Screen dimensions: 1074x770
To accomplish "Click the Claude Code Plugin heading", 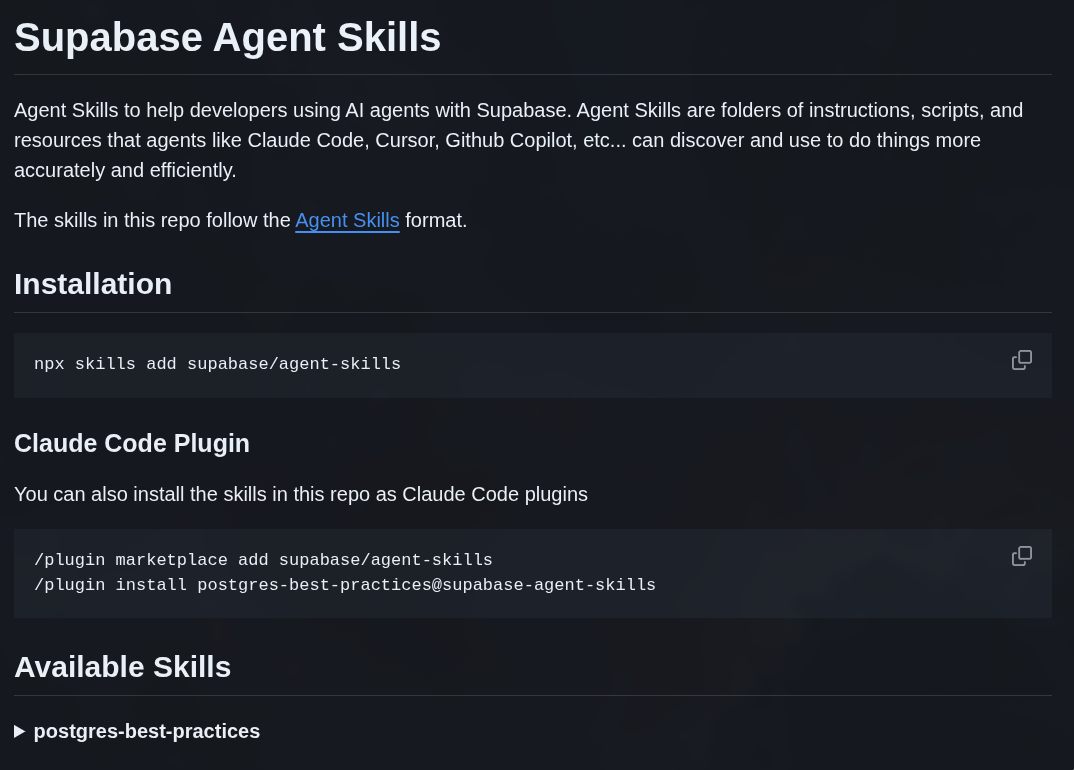I will click(131, 443).
